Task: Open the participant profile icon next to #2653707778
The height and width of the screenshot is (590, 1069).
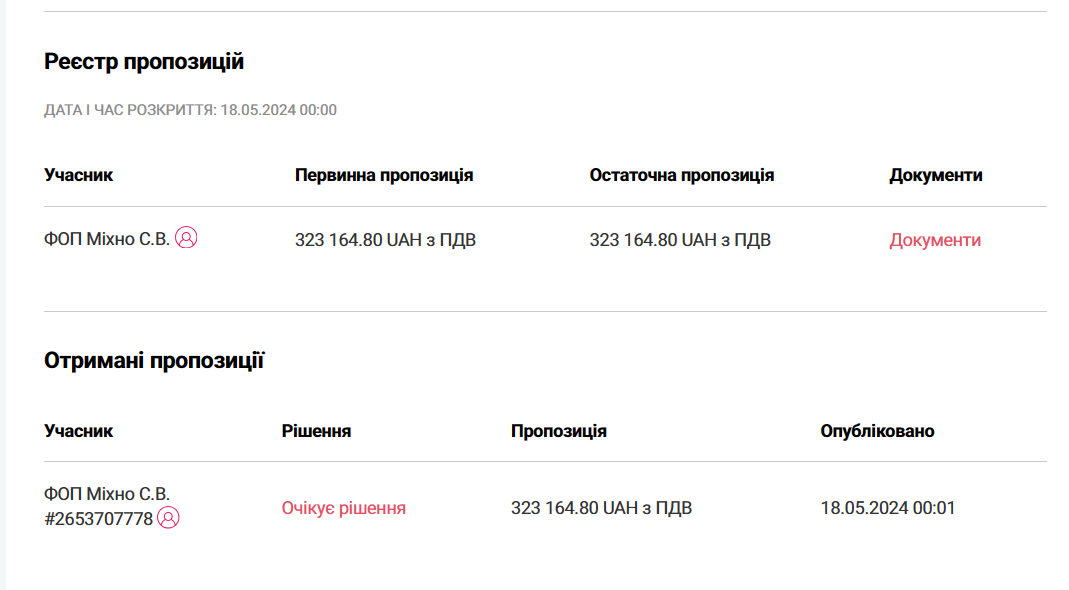Action: coord(168,518)
